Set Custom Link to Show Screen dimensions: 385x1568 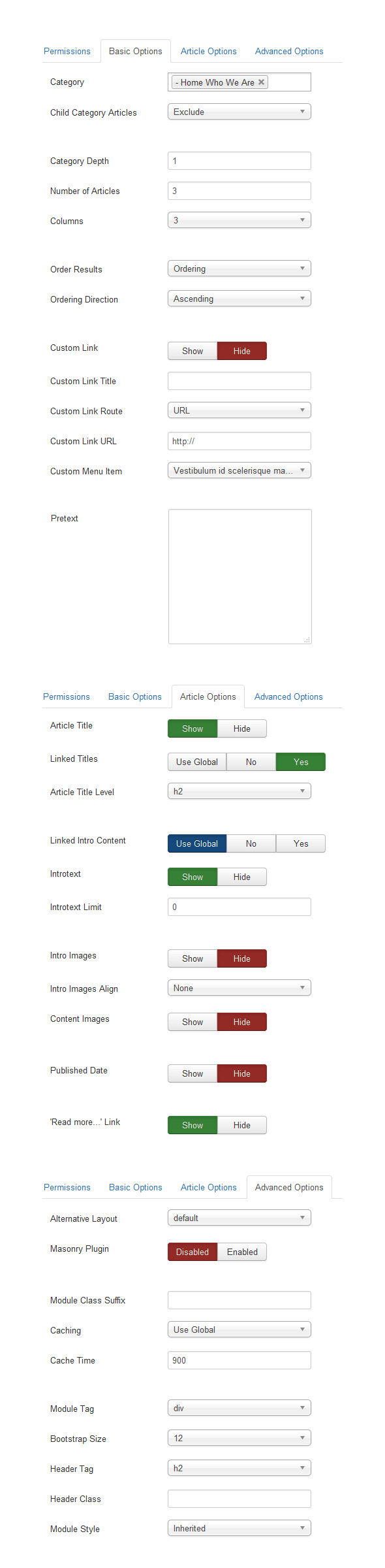click(x=192, y=351)
